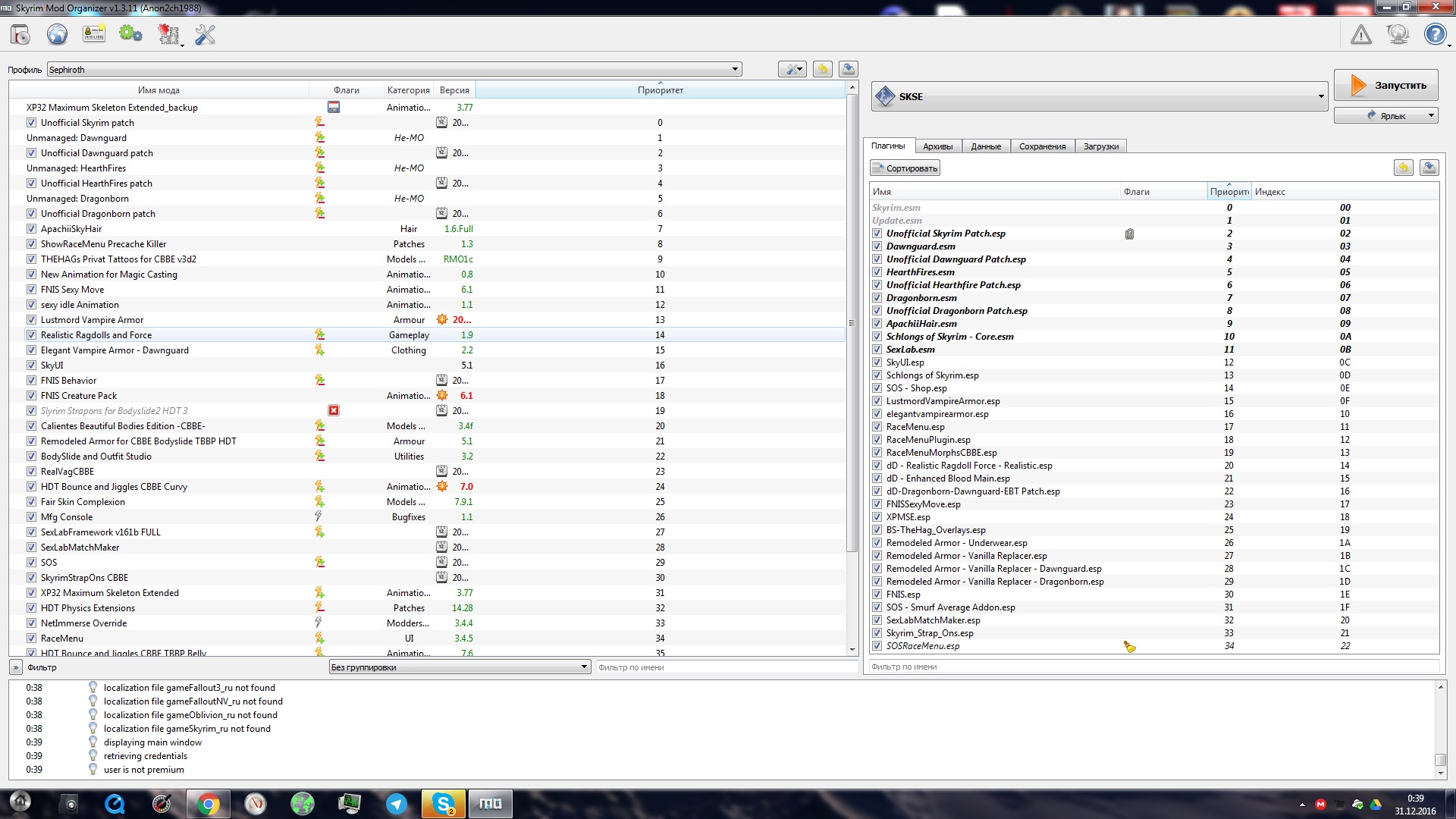Open the help icon dropdown arrow
Screen dimensions: 1456x819
tap(1449, 45)
